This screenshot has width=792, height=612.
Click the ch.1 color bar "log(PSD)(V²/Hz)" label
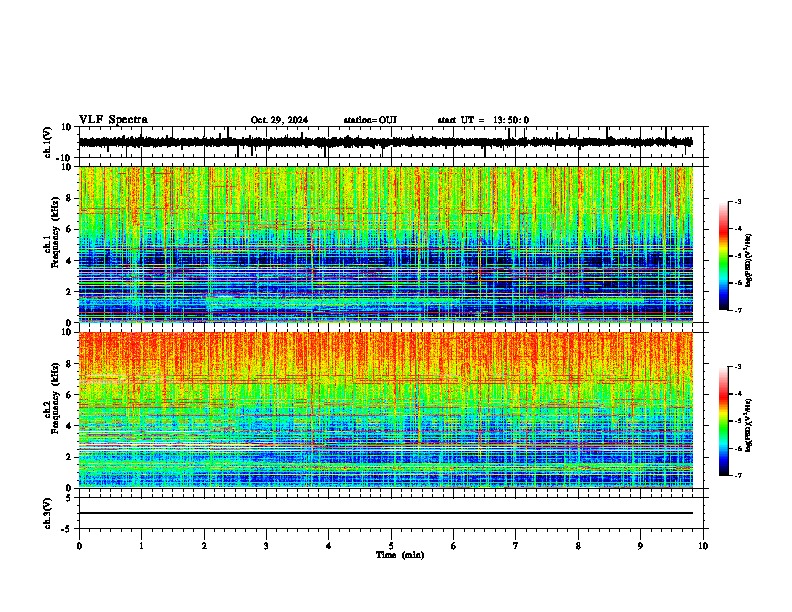click(749, 260)
